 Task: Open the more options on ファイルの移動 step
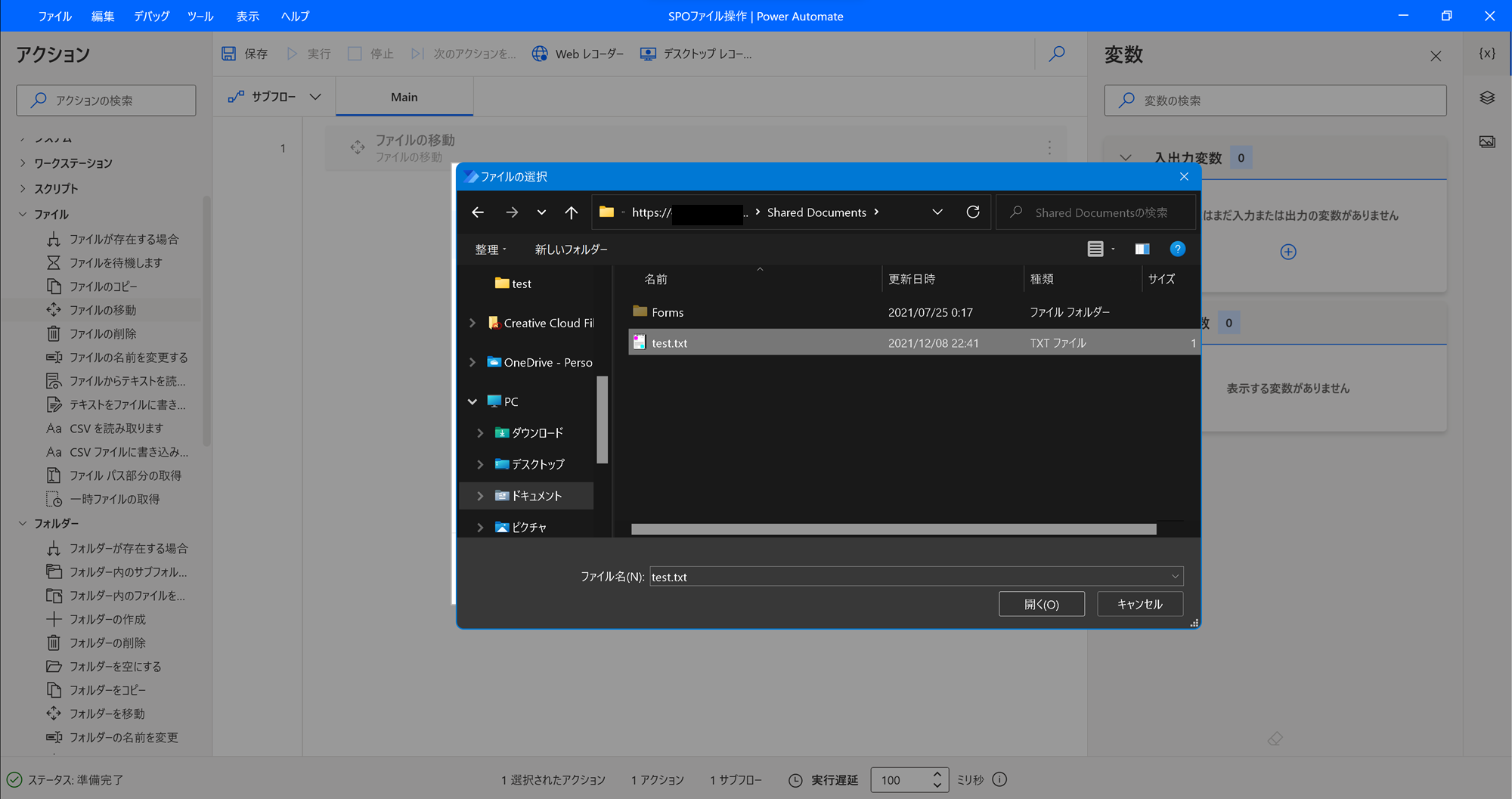tap(1049, 147)
